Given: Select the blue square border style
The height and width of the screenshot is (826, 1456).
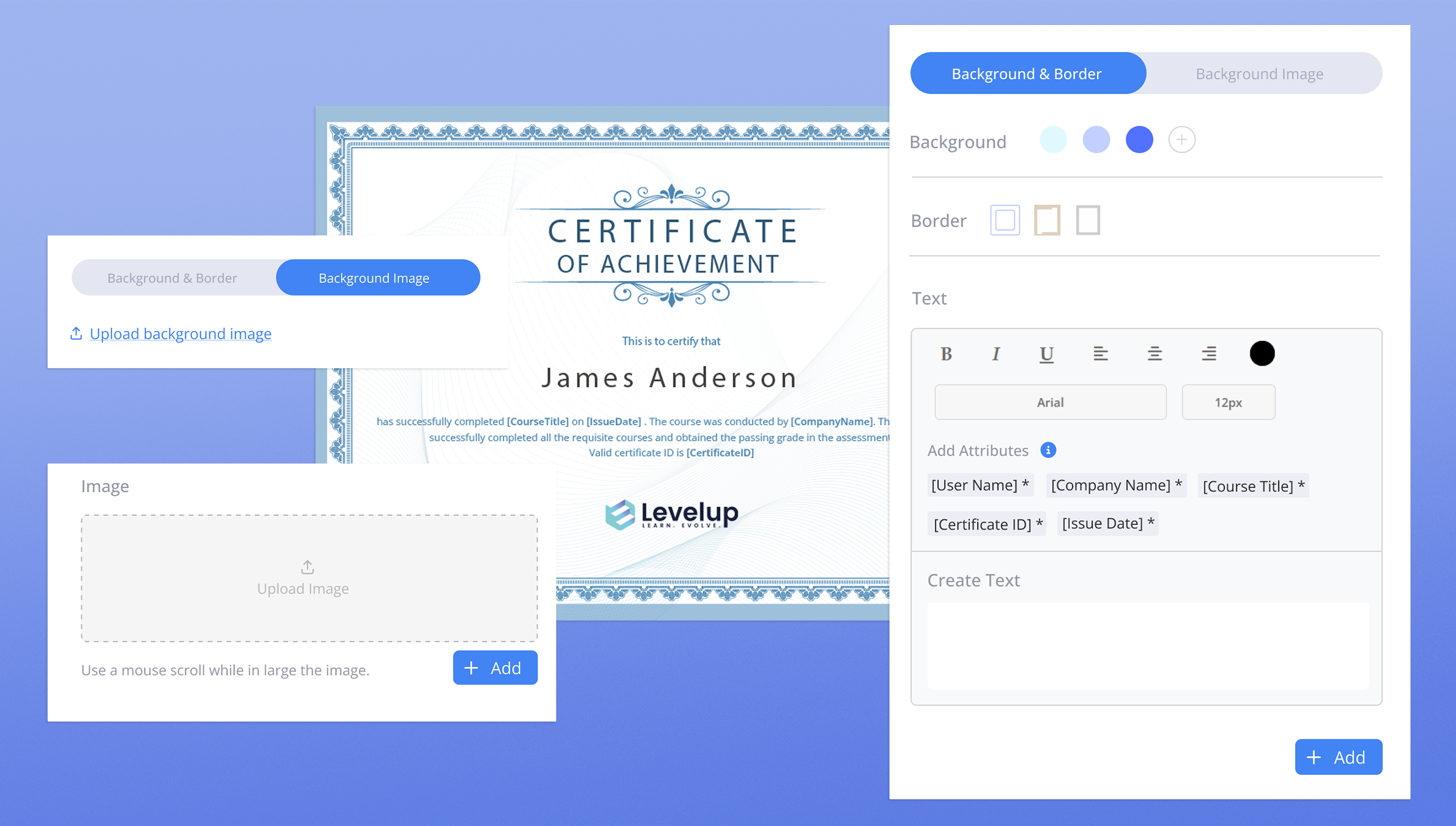Looking at the screenshot, I should [x=1005, y=220].
